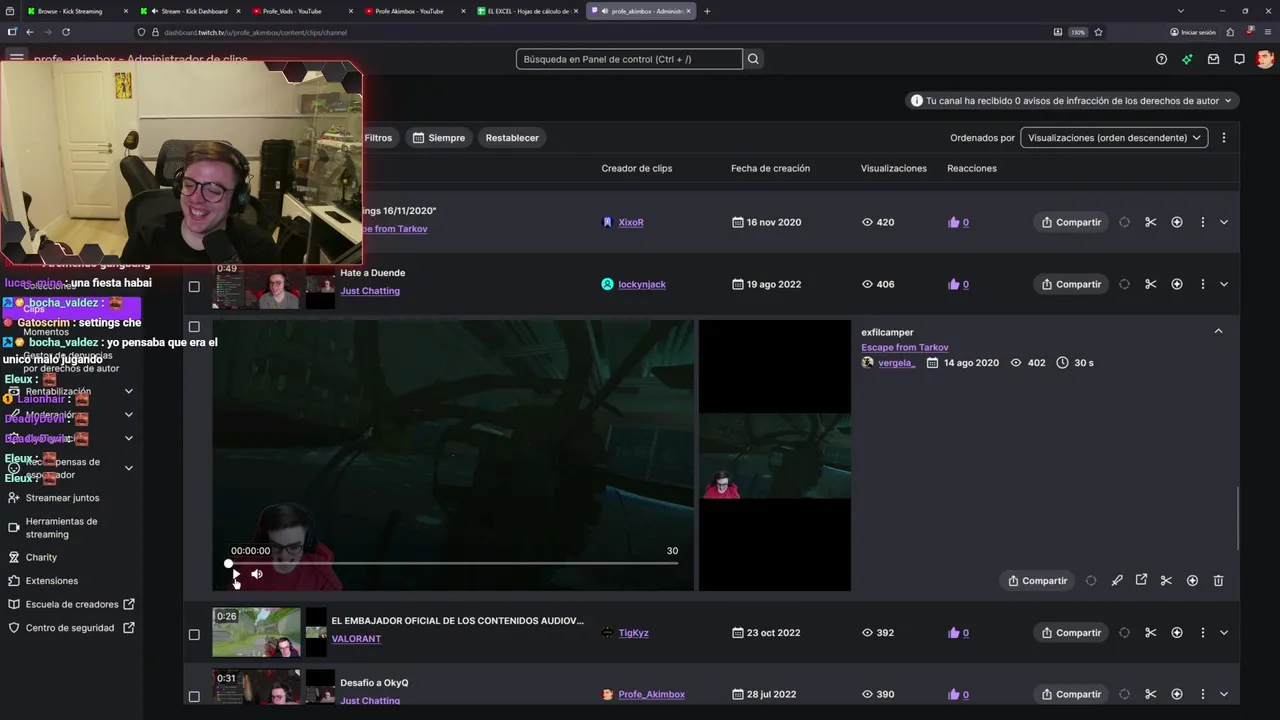This screenshot has width=1280, height=720.
Task: Switch to EL EXCEL spreadsheet tab
Action: pos(528,11)
